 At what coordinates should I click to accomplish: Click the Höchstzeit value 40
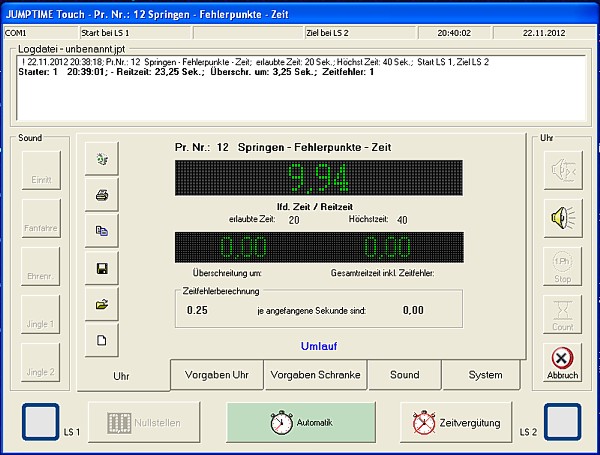pyautogui.click(x=402, y=220)
